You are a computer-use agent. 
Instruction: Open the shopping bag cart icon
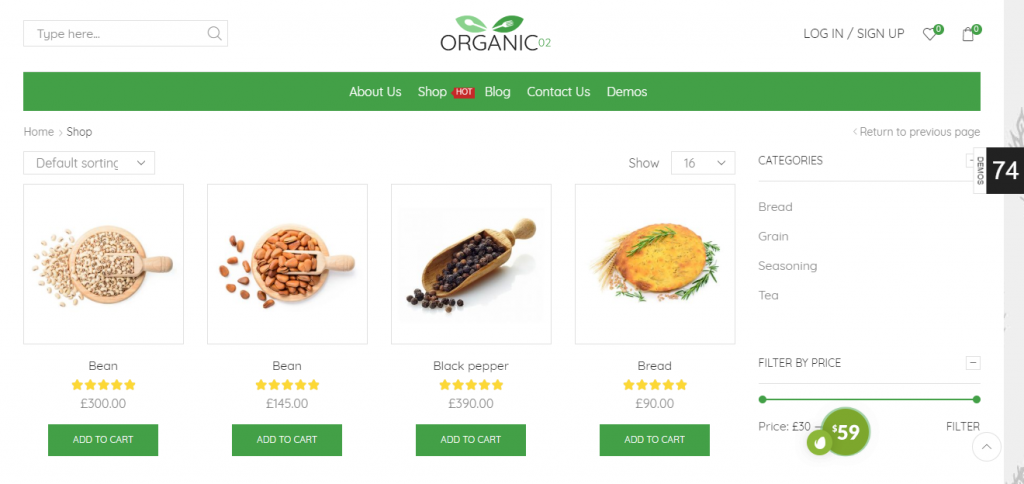click(x=968, y=35)
